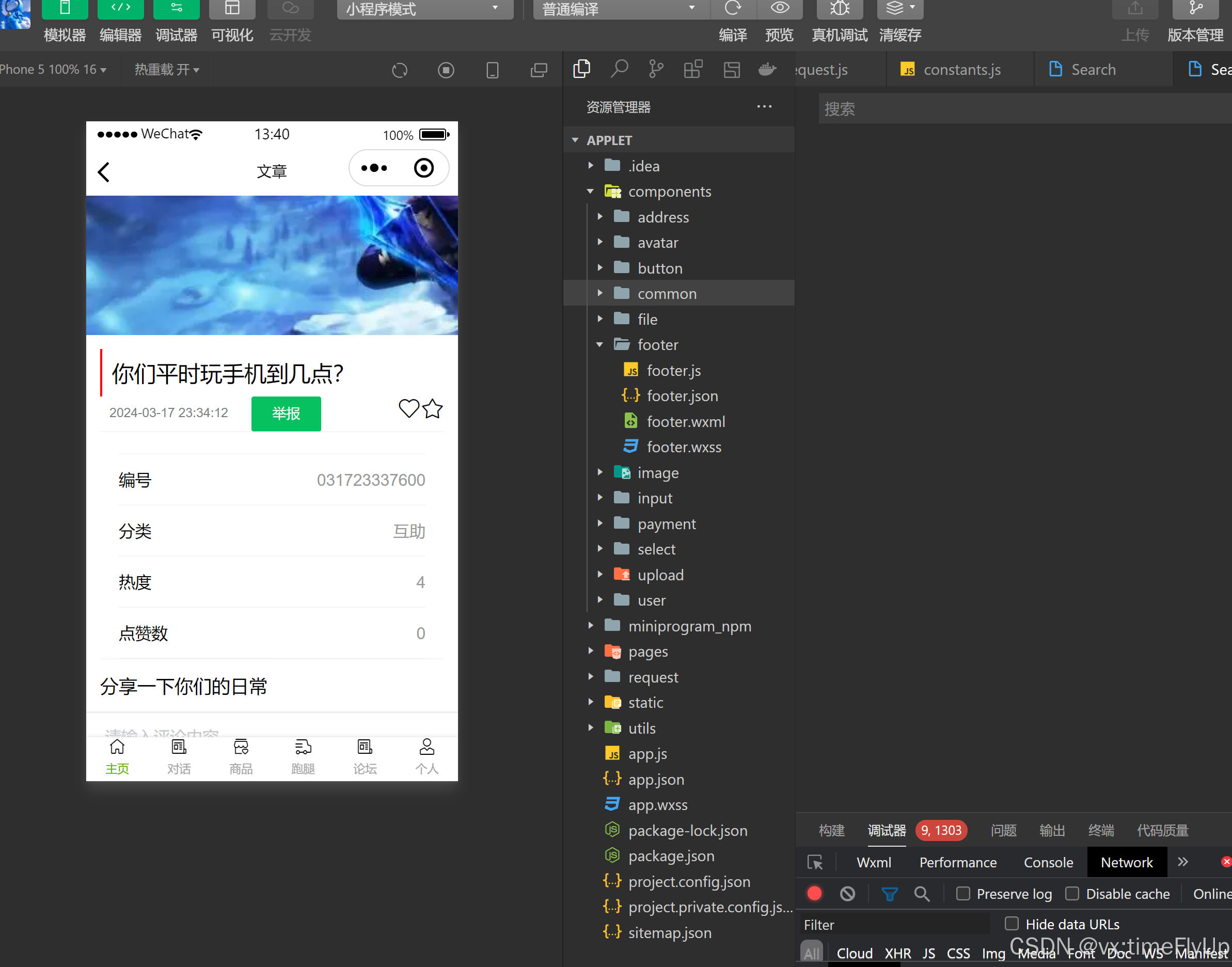Open source control branch icon
Screen dimensions: 1232x967
coord(656,69)
